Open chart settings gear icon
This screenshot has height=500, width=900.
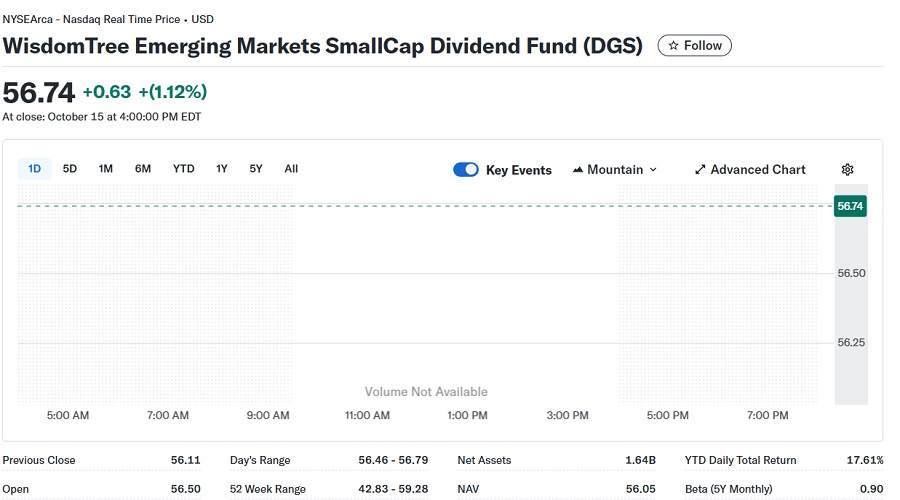(x=847, y=169)
